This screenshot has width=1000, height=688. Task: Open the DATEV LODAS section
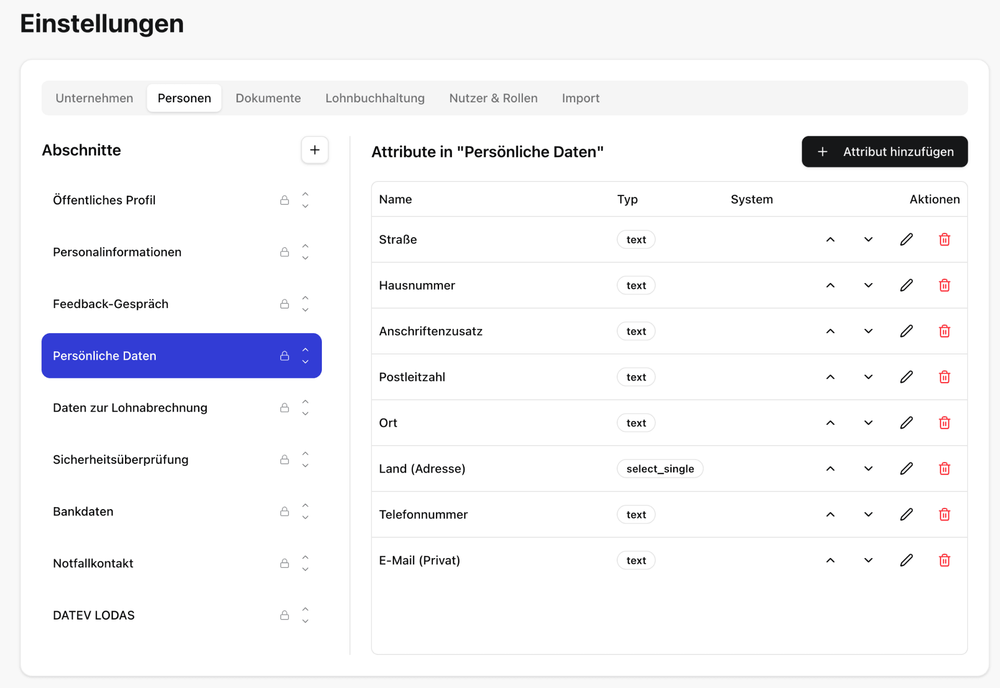93,616
